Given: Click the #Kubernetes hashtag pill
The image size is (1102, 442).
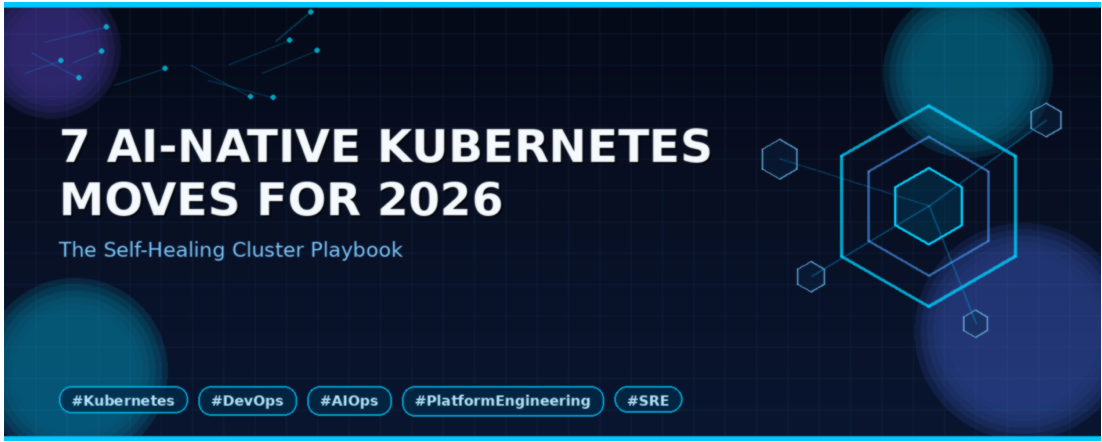Looking at the screenshot, I should [123, 401].
